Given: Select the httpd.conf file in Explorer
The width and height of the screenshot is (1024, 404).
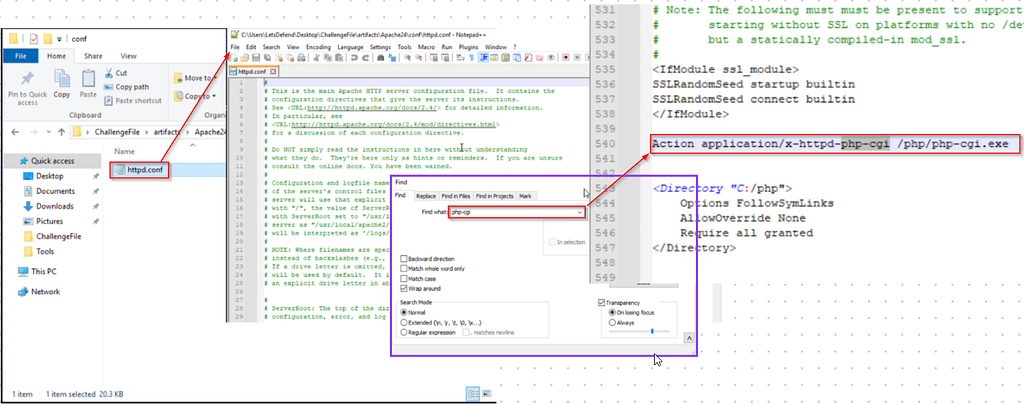Looking at the screenshot, I should 140,171.
